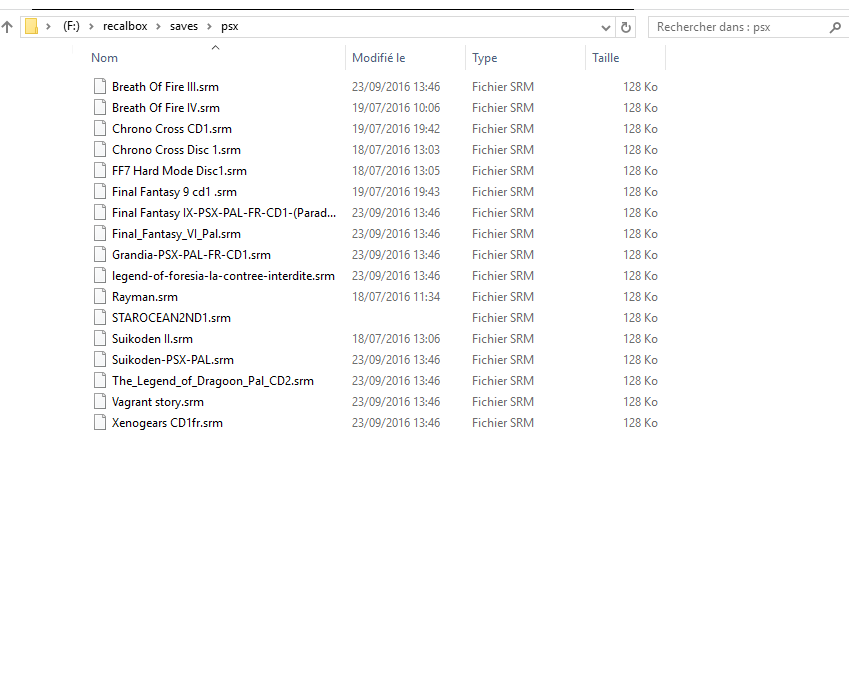Expand chevron after saves breadcrumb

click(x=209, y=26)
